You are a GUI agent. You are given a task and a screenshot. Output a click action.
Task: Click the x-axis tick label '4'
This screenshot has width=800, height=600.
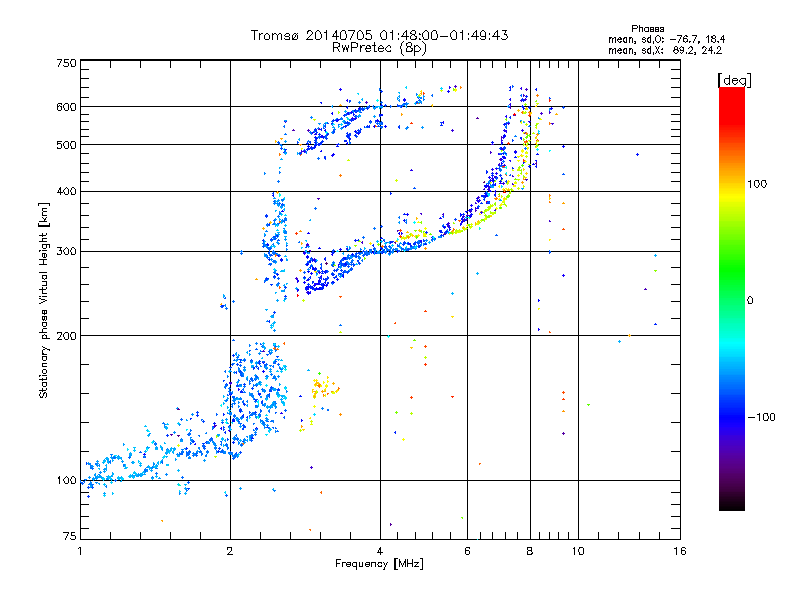click(380, 551)
